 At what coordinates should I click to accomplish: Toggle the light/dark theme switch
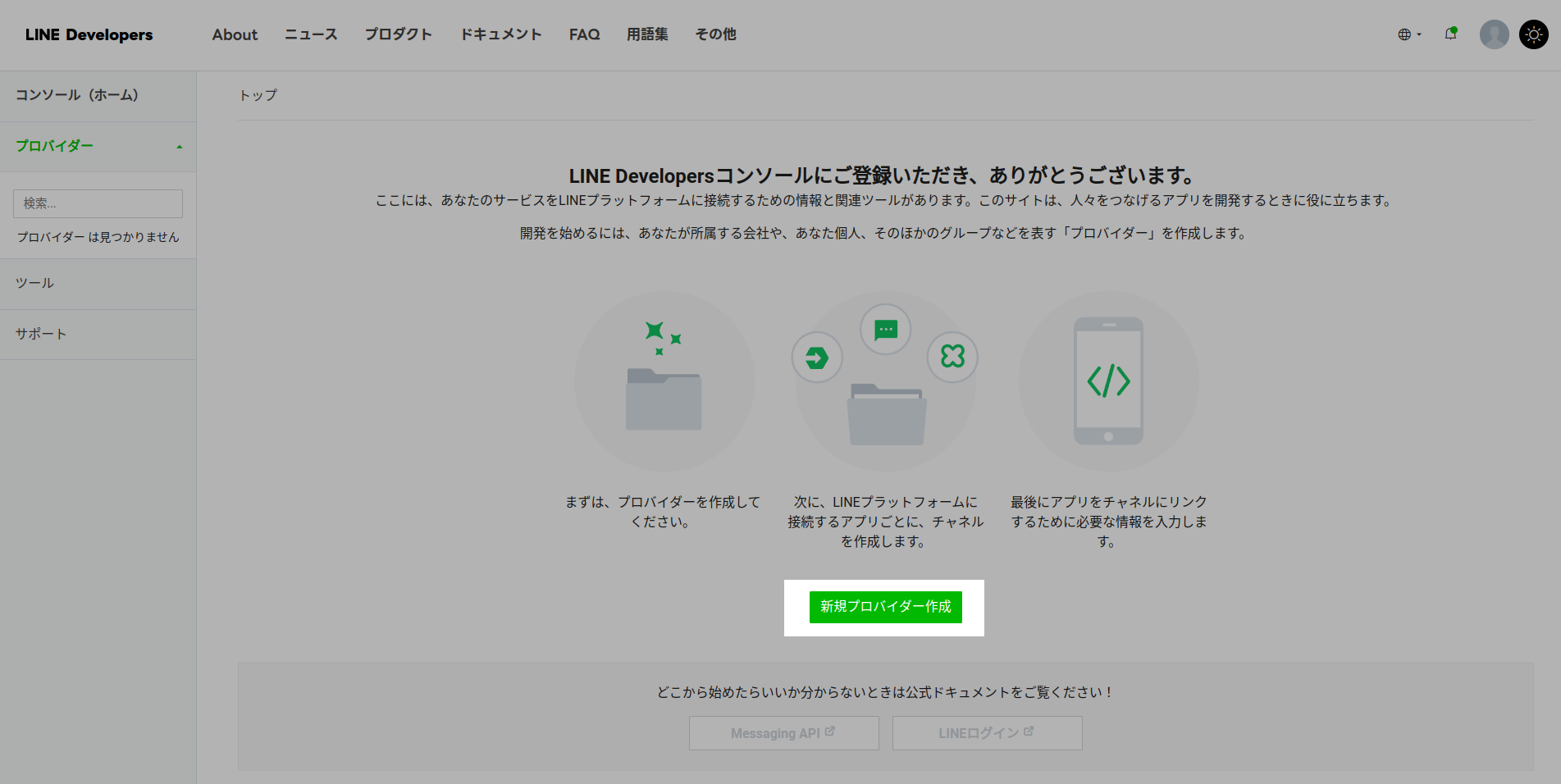tap(1533, 34)
